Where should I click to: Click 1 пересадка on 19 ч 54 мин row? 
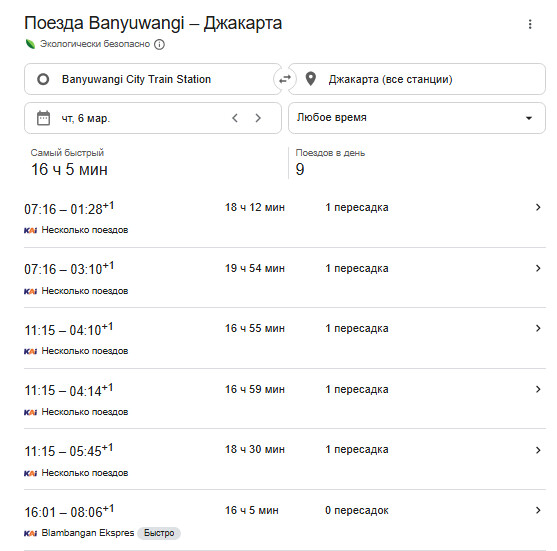click(357, 269)
